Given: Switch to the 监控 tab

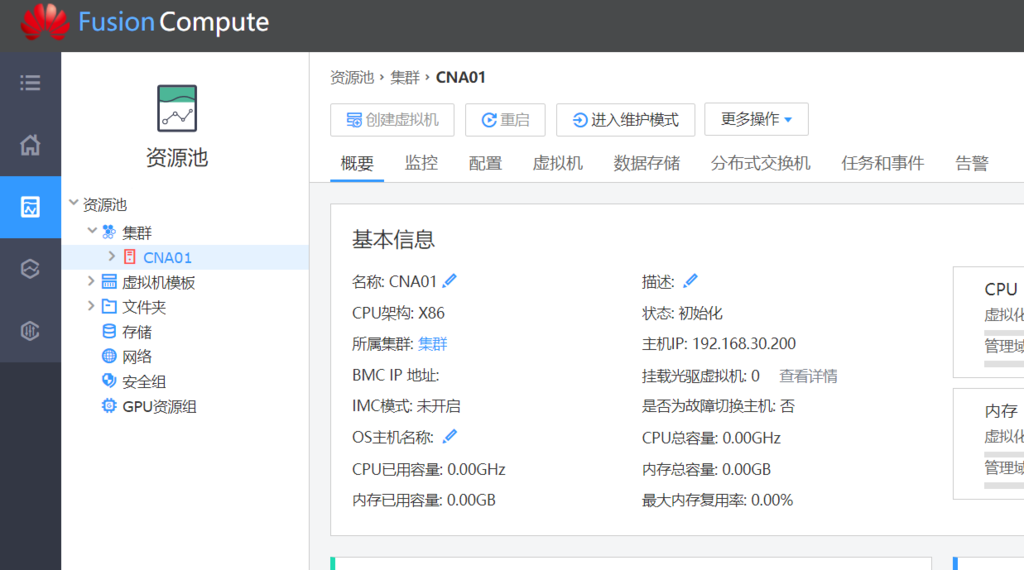Looking at the screenshot, I should pyautogui.click(x=421, y=163).
